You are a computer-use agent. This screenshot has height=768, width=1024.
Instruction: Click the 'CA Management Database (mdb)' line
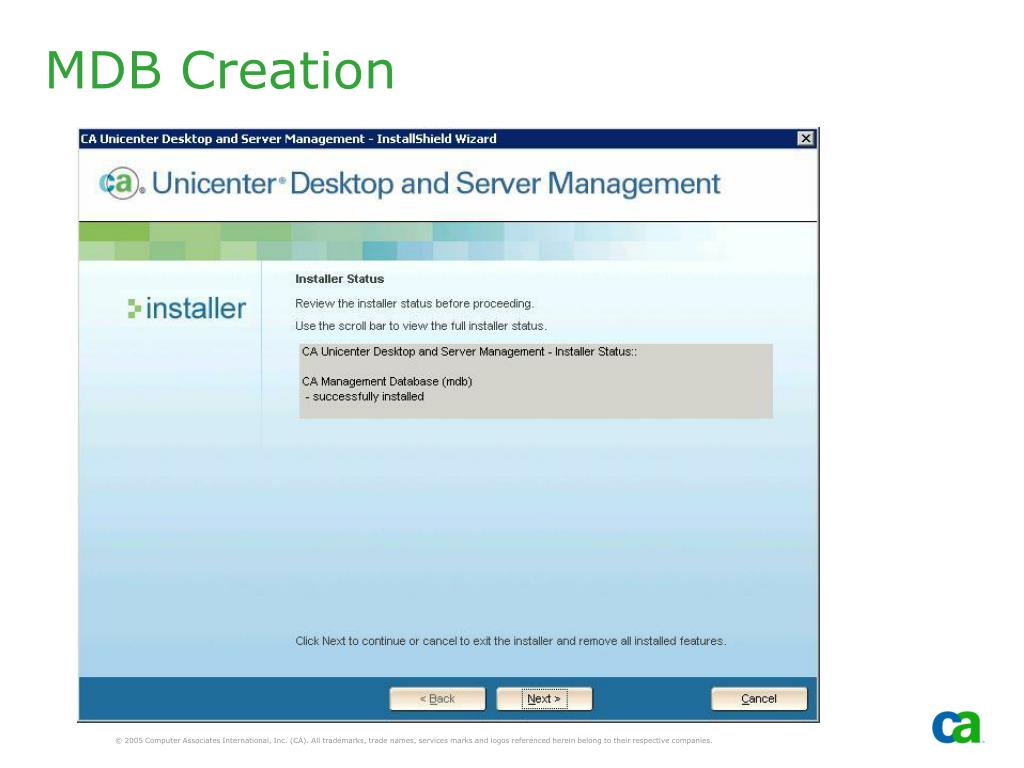[x=387, y=381]
